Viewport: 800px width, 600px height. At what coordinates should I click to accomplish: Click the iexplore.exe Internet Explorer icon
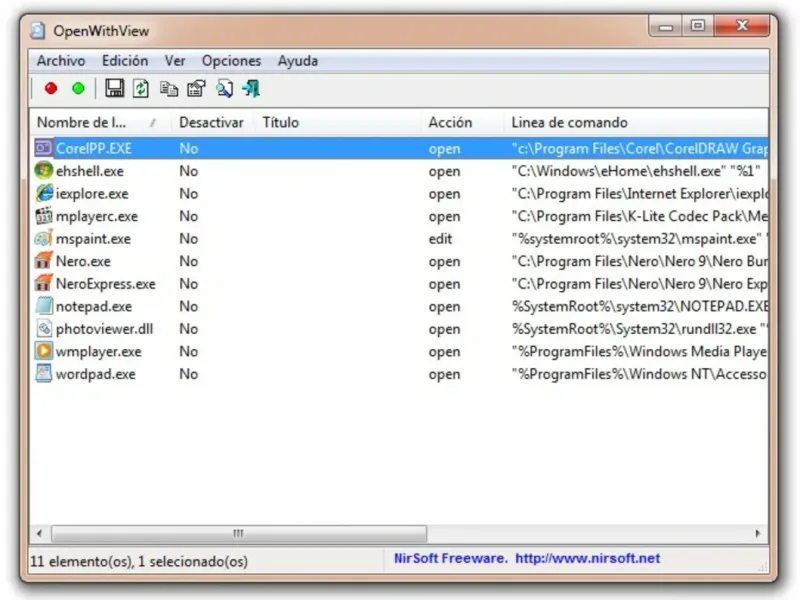point(43,193)
